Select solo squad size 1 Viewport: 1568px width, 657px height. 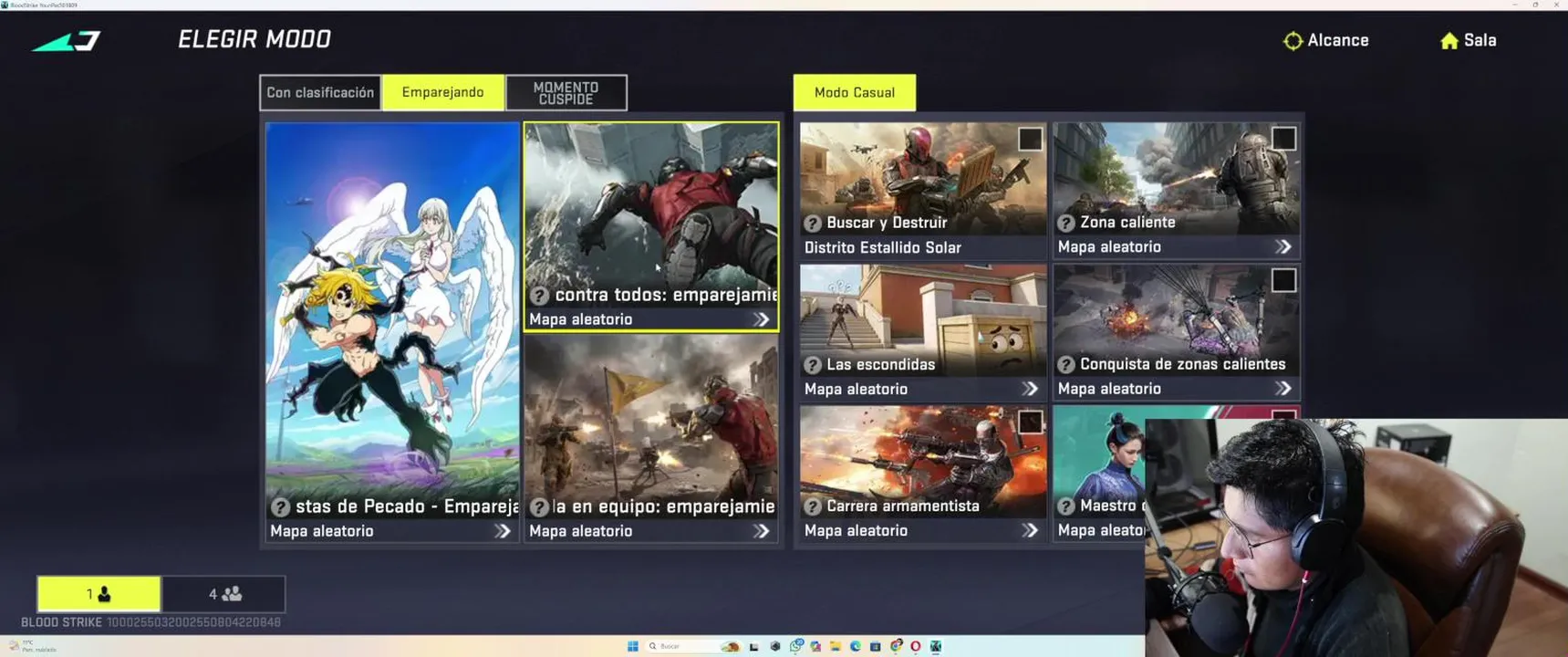99,594
